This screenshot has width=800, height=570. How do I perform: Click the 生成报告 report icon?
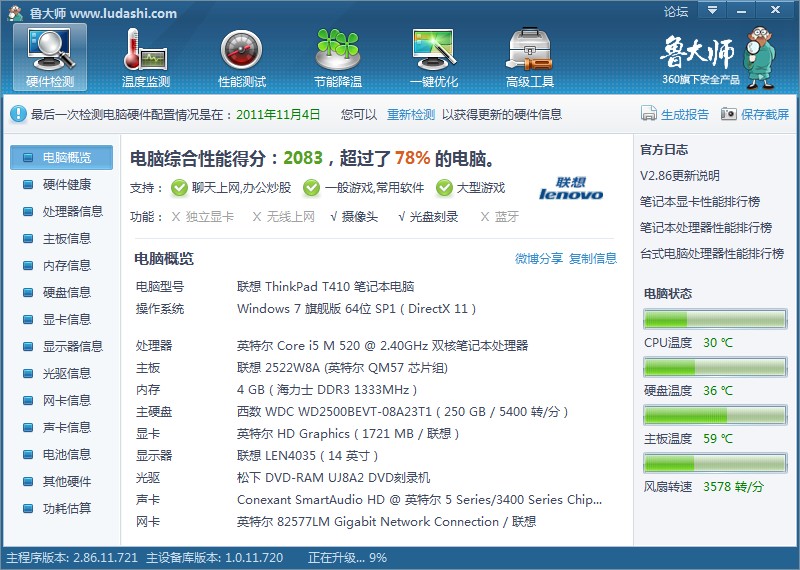coord(649,115)
